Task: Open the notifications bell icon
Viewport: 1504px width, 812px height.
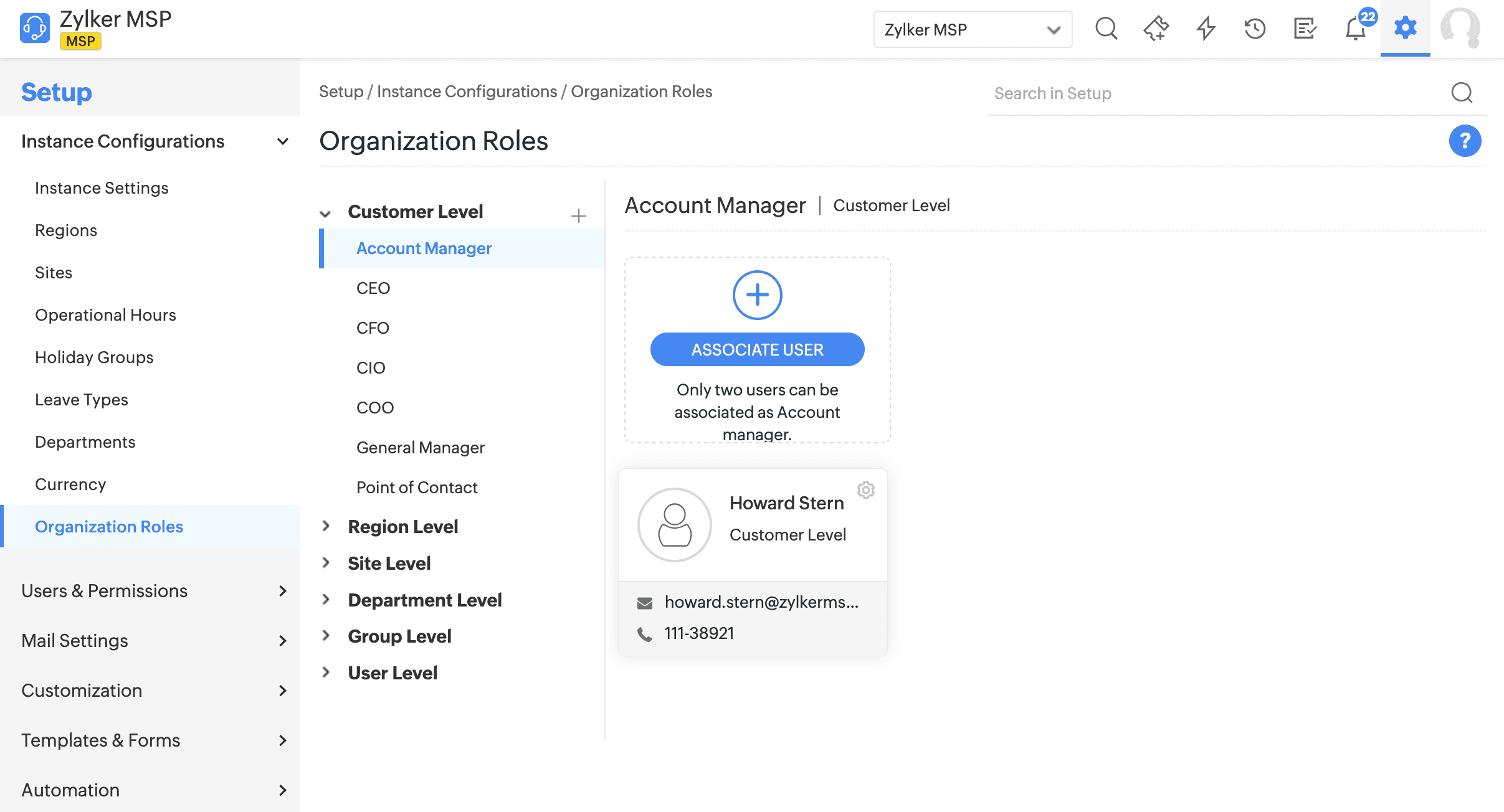Action: coord(1355,29)
